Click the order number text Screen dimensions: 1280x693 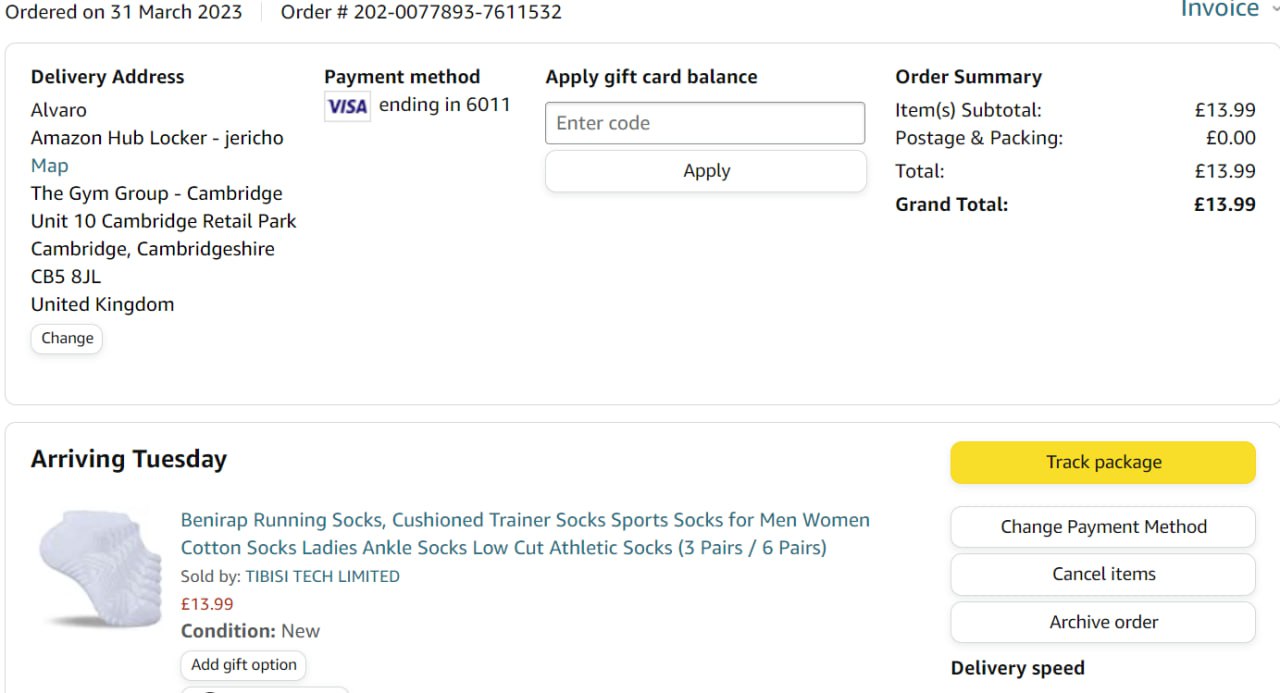click(420, 12)
